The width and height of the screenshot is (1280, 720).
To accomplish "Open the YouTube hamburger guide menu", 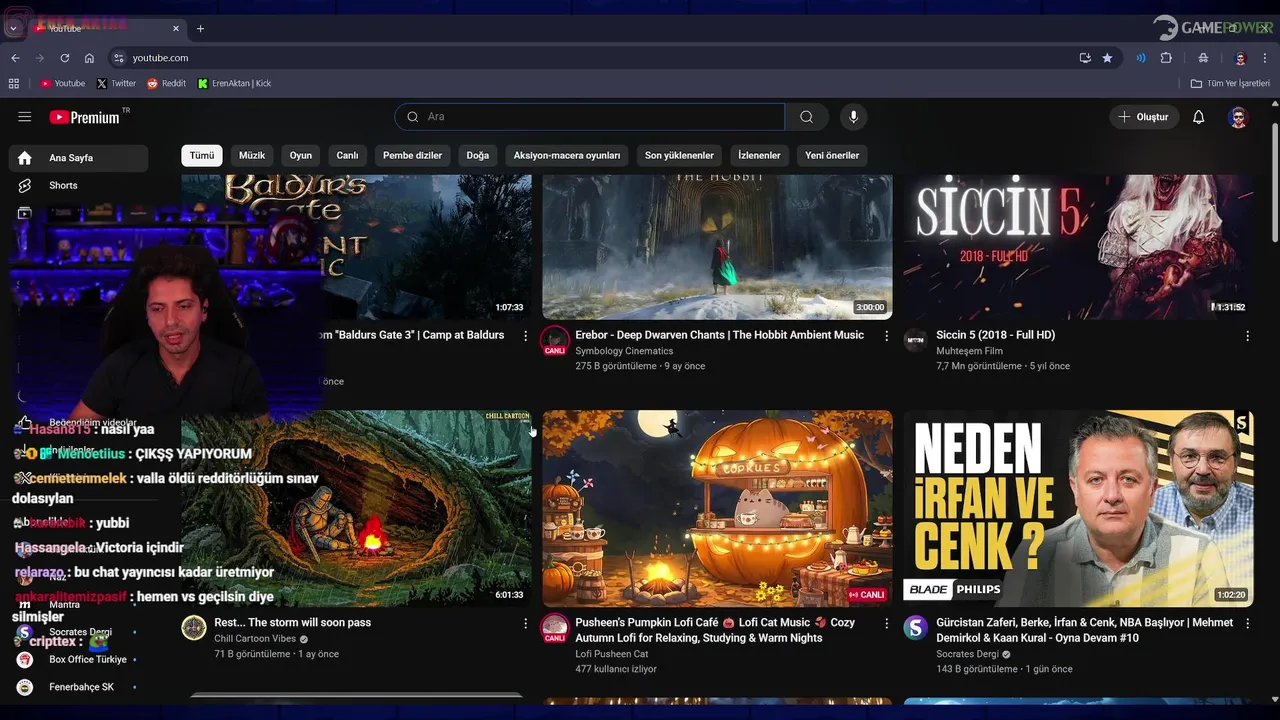I will (x=25, y=117).
